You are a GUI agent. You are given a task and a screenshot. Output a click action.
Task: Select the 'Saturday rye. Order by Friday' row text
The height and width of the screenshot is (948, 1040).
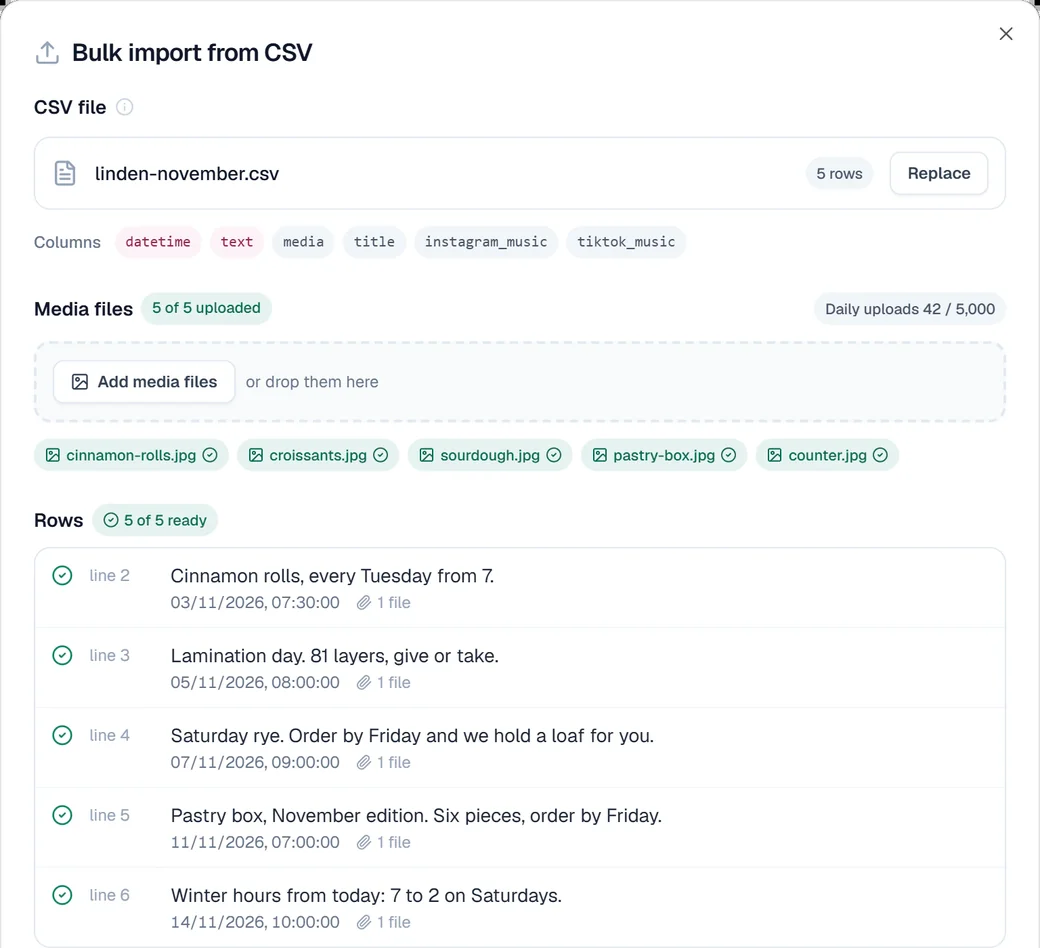point(413,736)
